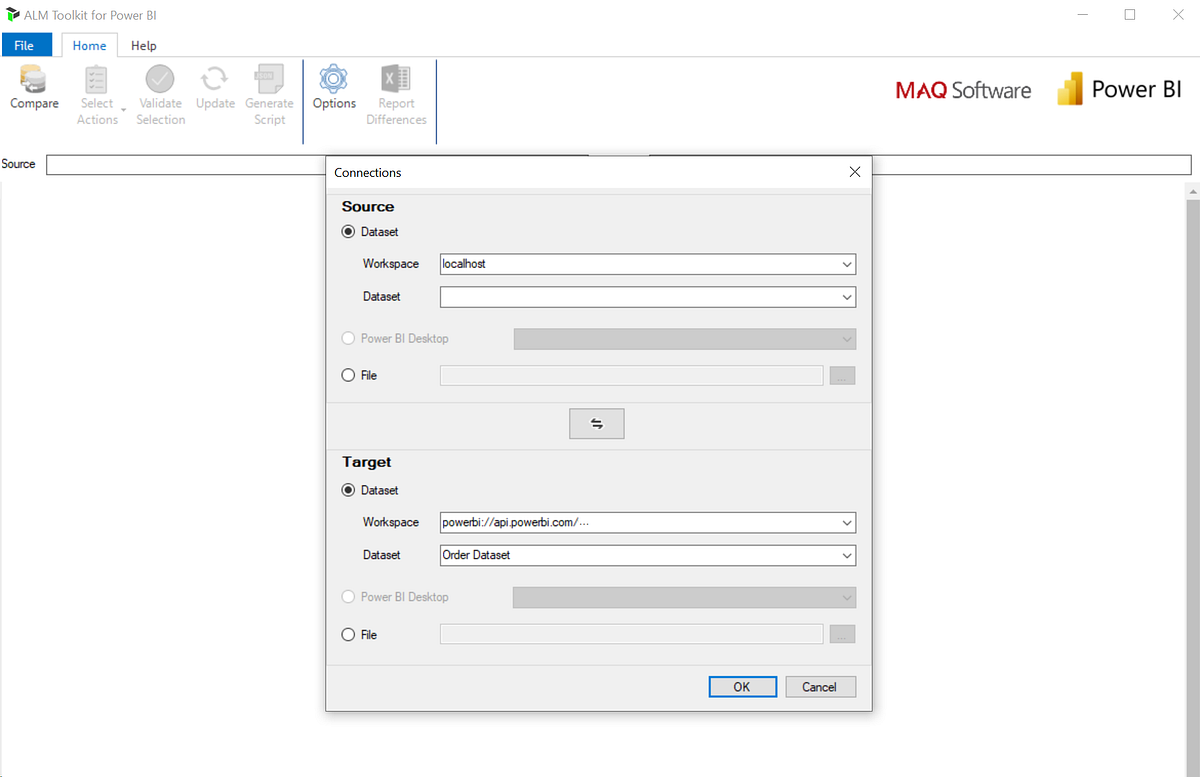Select Power BI Desktop radio button under Source
Screen dimensions: 1200x777
pos(348,338)
